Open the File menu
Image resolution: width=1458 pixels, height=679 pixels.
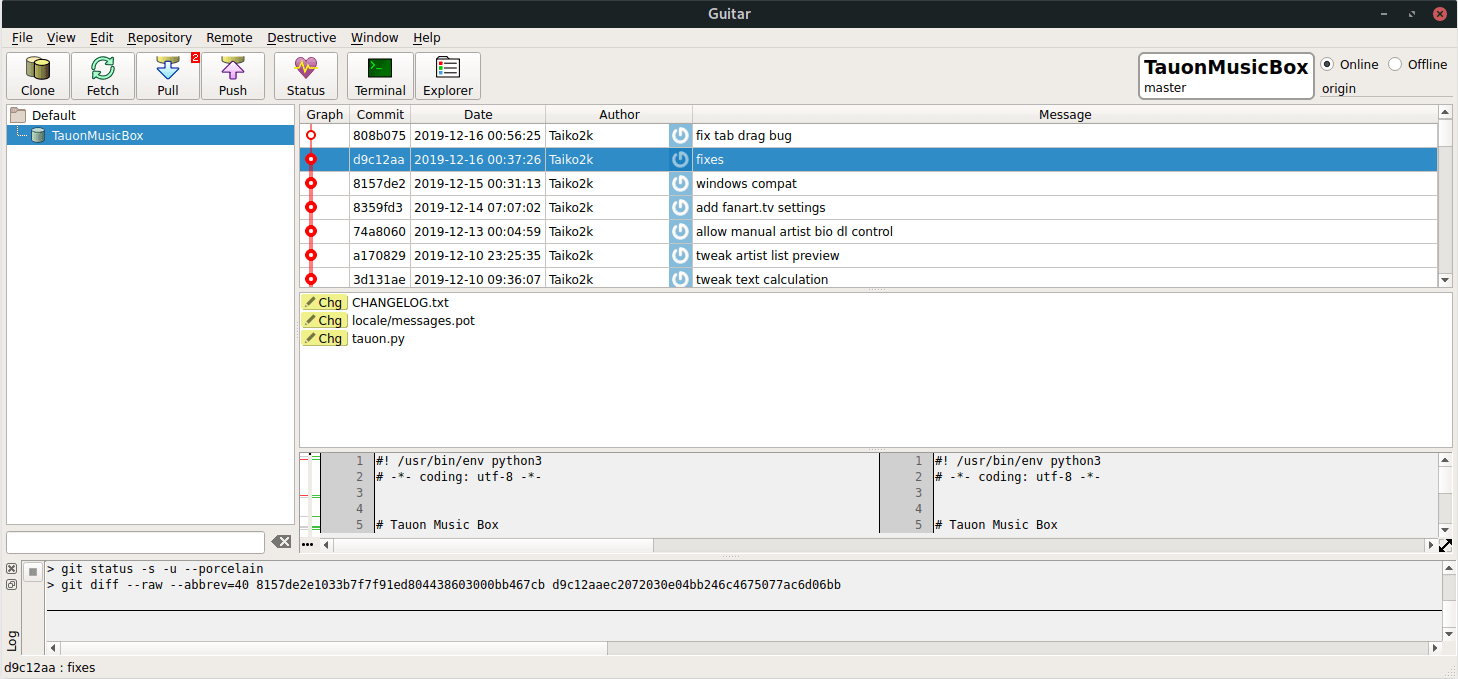pyautogui.click(x=22, y=37)
